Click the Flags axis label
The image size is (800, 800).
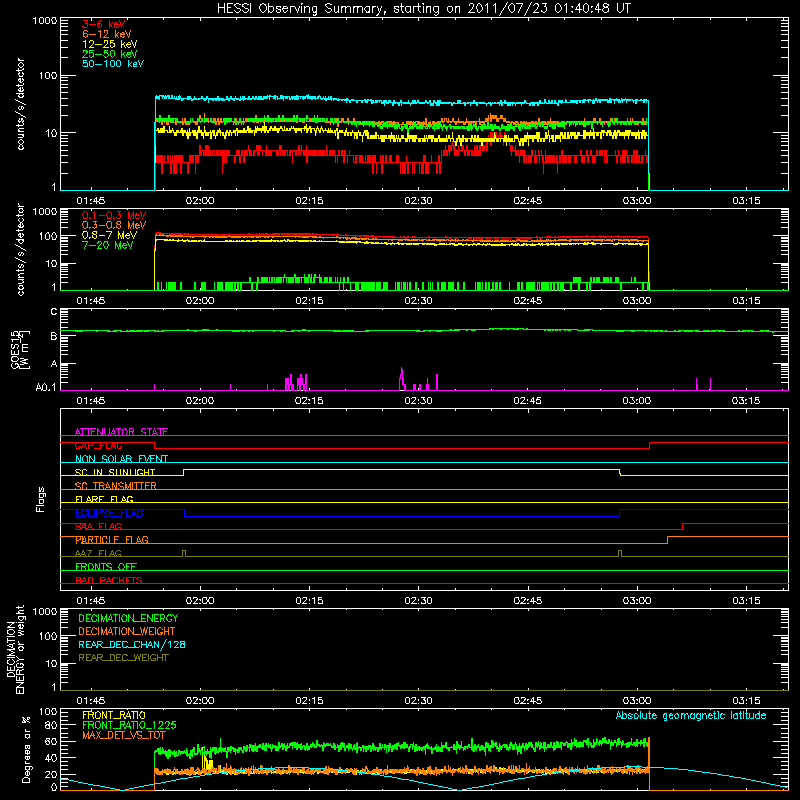coord(41,499)
